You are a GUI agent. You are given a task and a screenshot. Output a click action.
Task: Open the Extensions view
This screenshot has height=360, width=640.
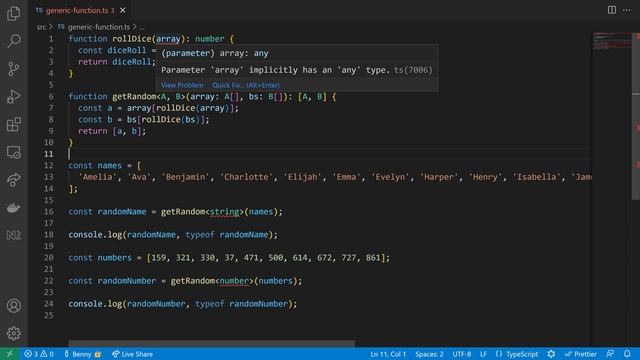pyautogui.click(x=13, y=124)
